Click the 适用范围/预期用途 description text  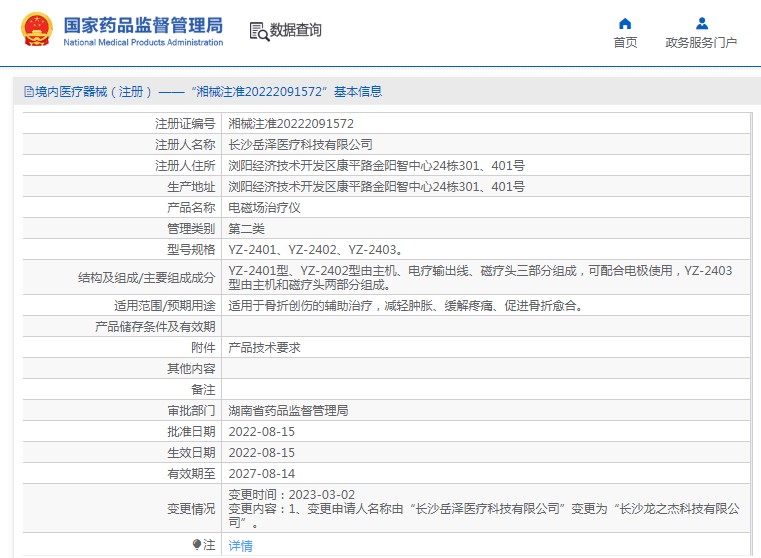[x=406, y=306]
